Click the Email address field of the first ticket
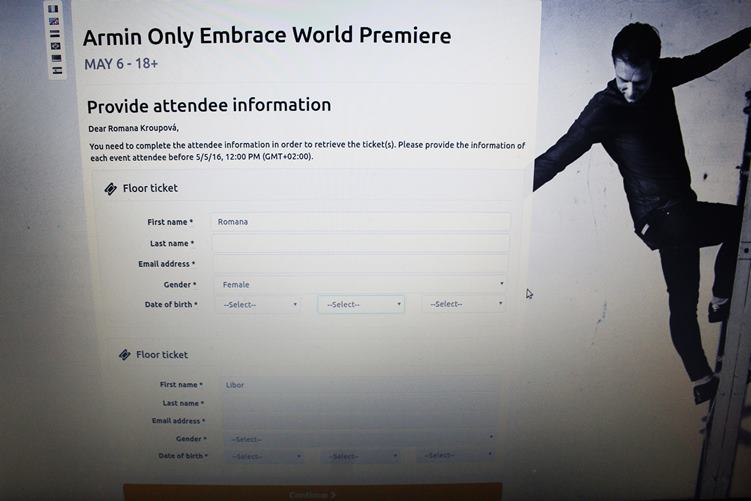This screenshot has width=751, height=501. click(361, 264)
